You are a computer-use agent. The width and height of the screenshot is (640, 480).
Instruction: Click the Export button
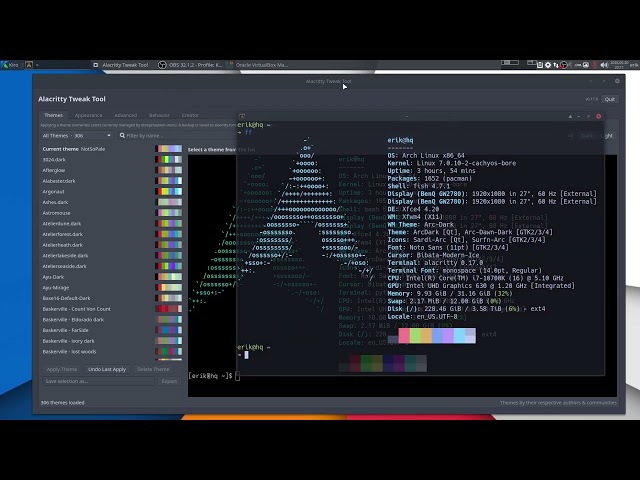pos(169,381)
